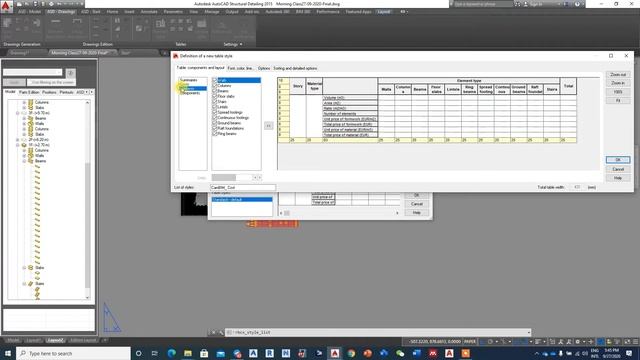Toggle the Ground beams checkbox
Image resolution: width=640 pixels, height=360 pixels.
pos(215,123)
